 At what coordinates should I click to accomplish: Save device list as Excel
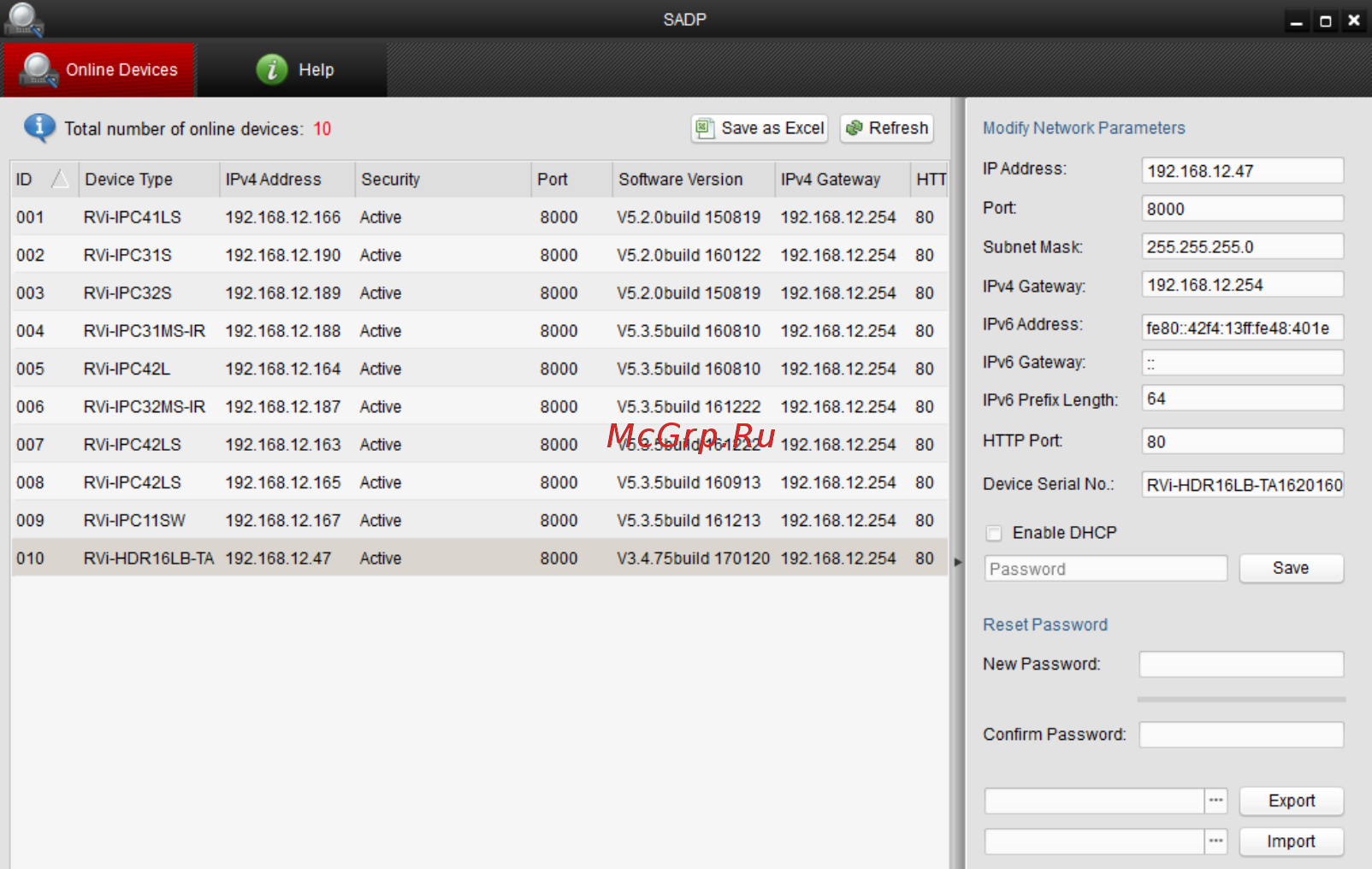pyautogui.click(x=760, y=128)
